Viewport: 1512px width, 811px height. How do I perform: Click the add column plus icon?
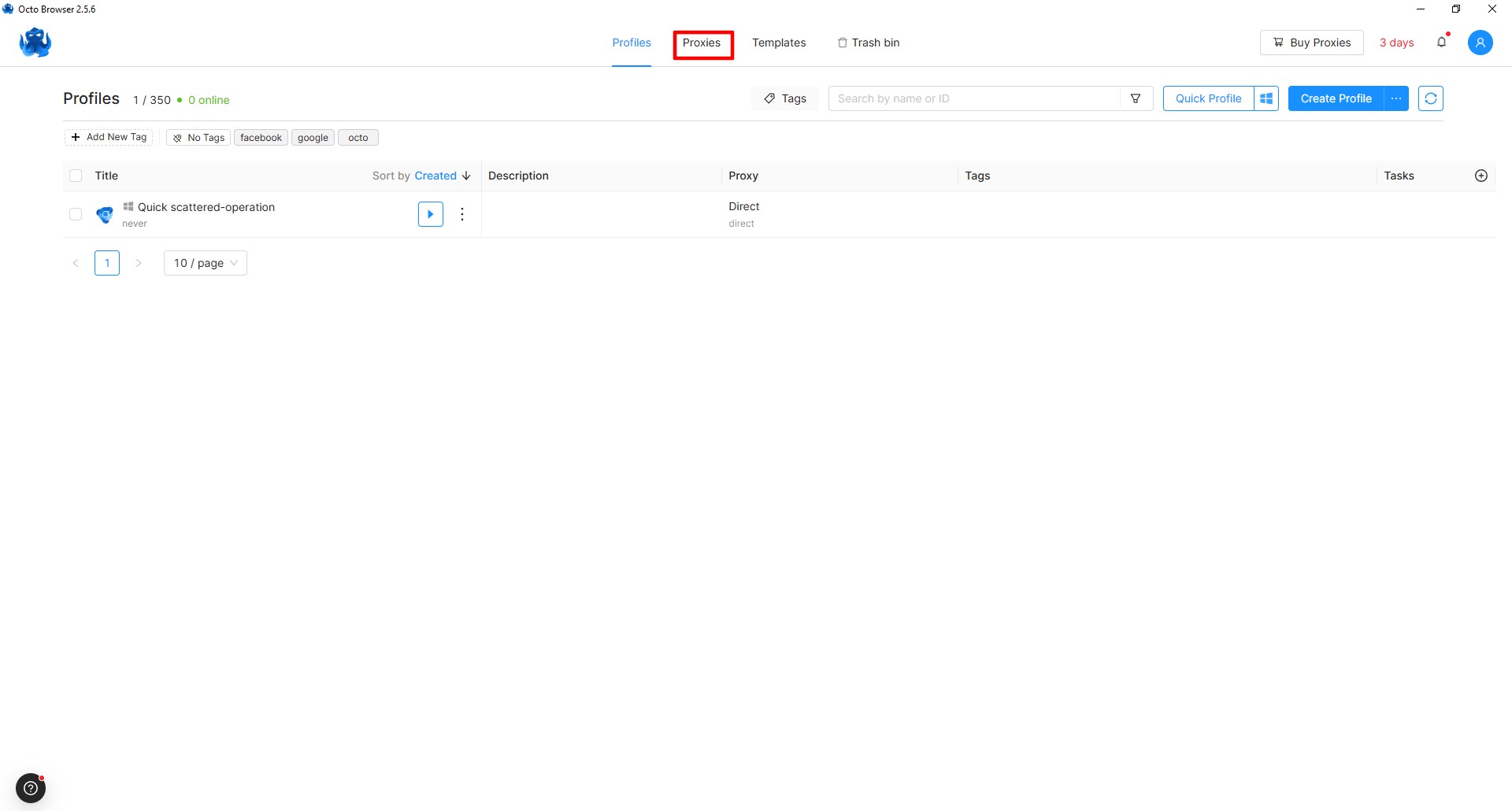pos(1480,176)
